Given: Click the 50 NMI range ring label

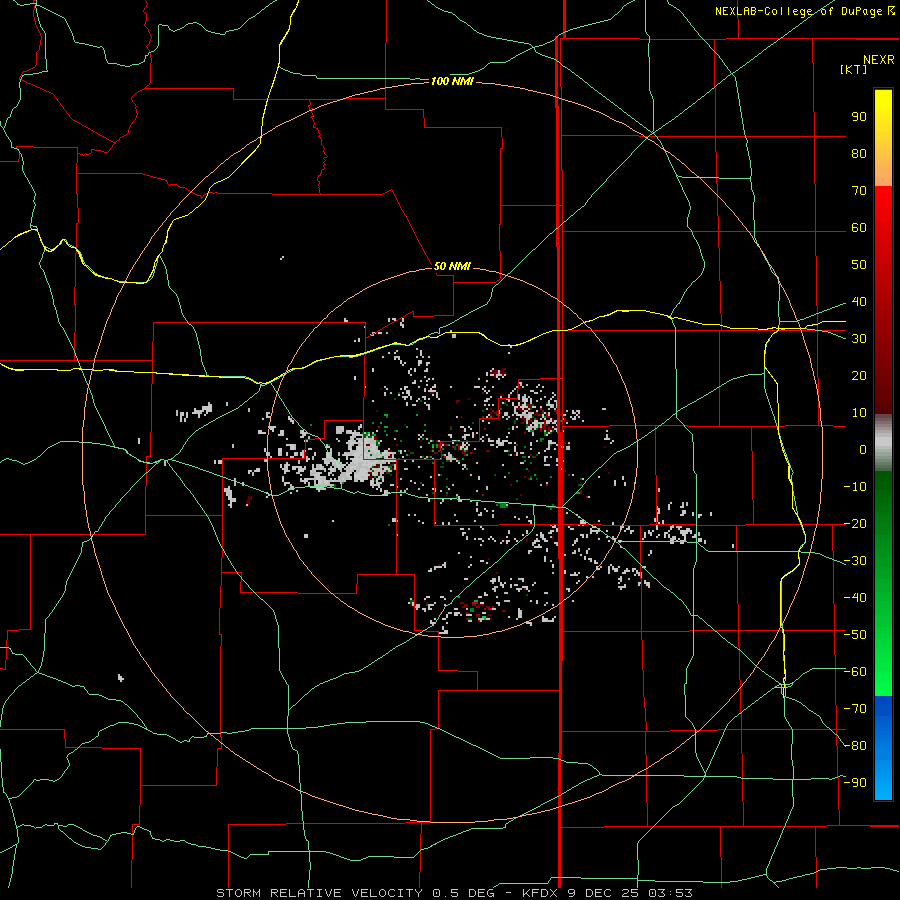Looking at the screenshot, I should point(452,266).
